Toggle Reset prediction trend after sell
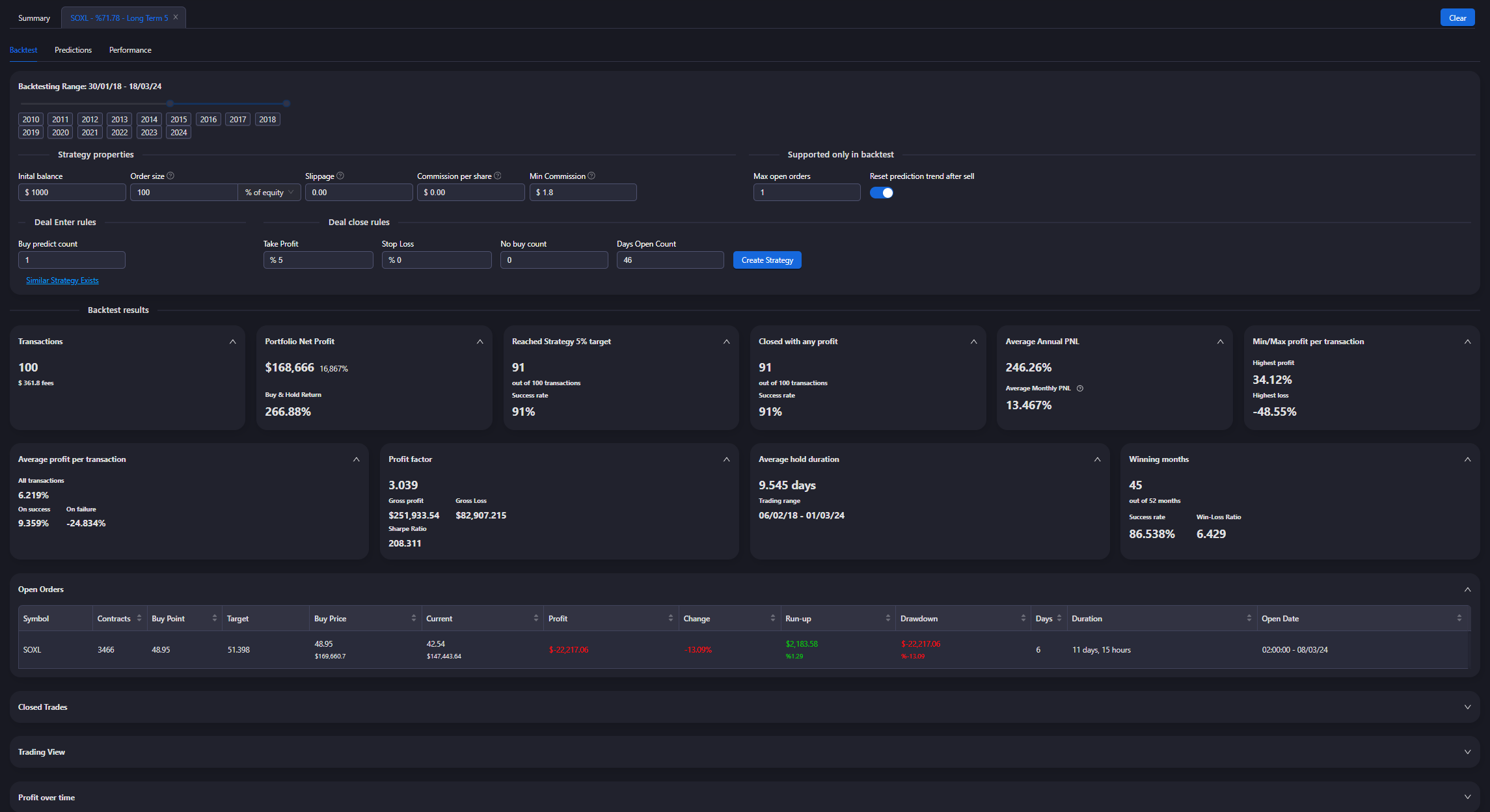1490x812 pixels. (x=882, y=193)
